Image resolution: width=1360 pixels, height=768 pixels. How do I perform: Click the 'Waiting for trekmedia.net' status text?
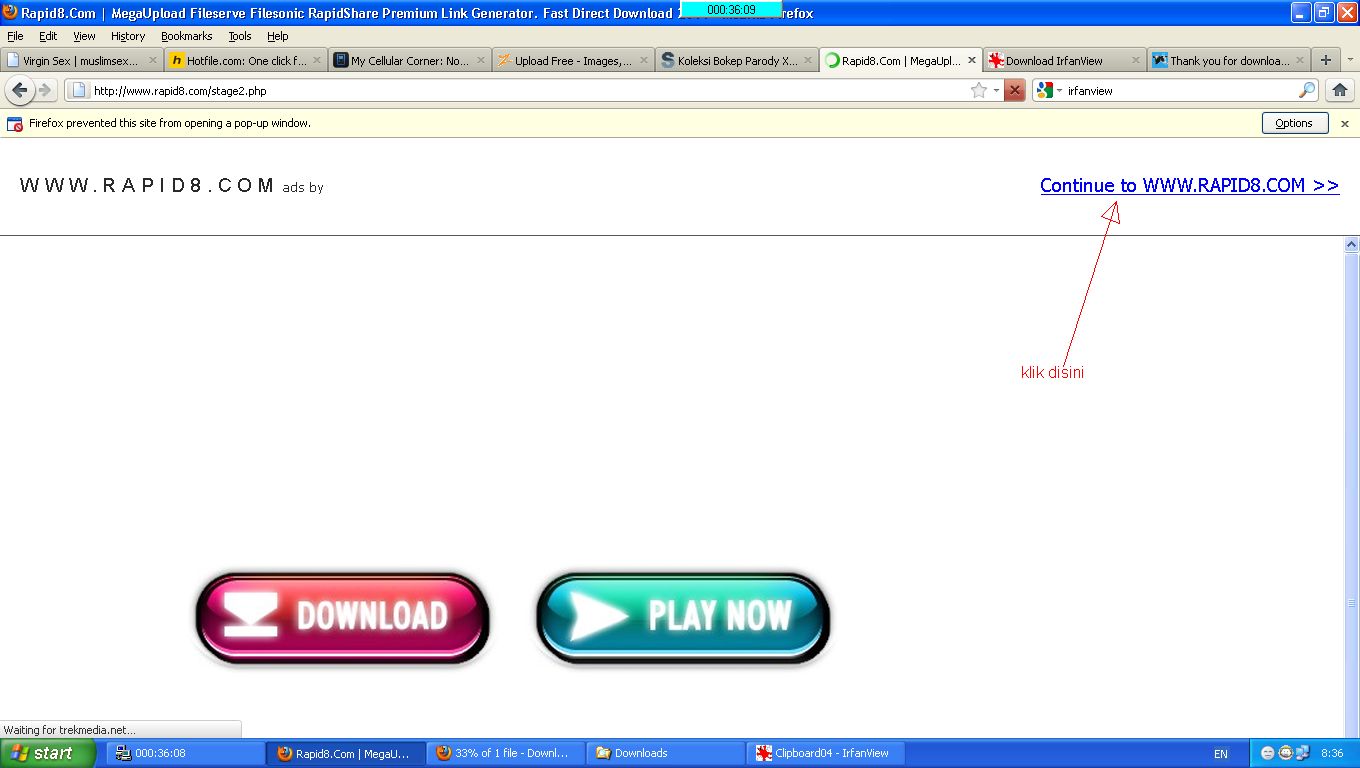click(x=70, y=730)
